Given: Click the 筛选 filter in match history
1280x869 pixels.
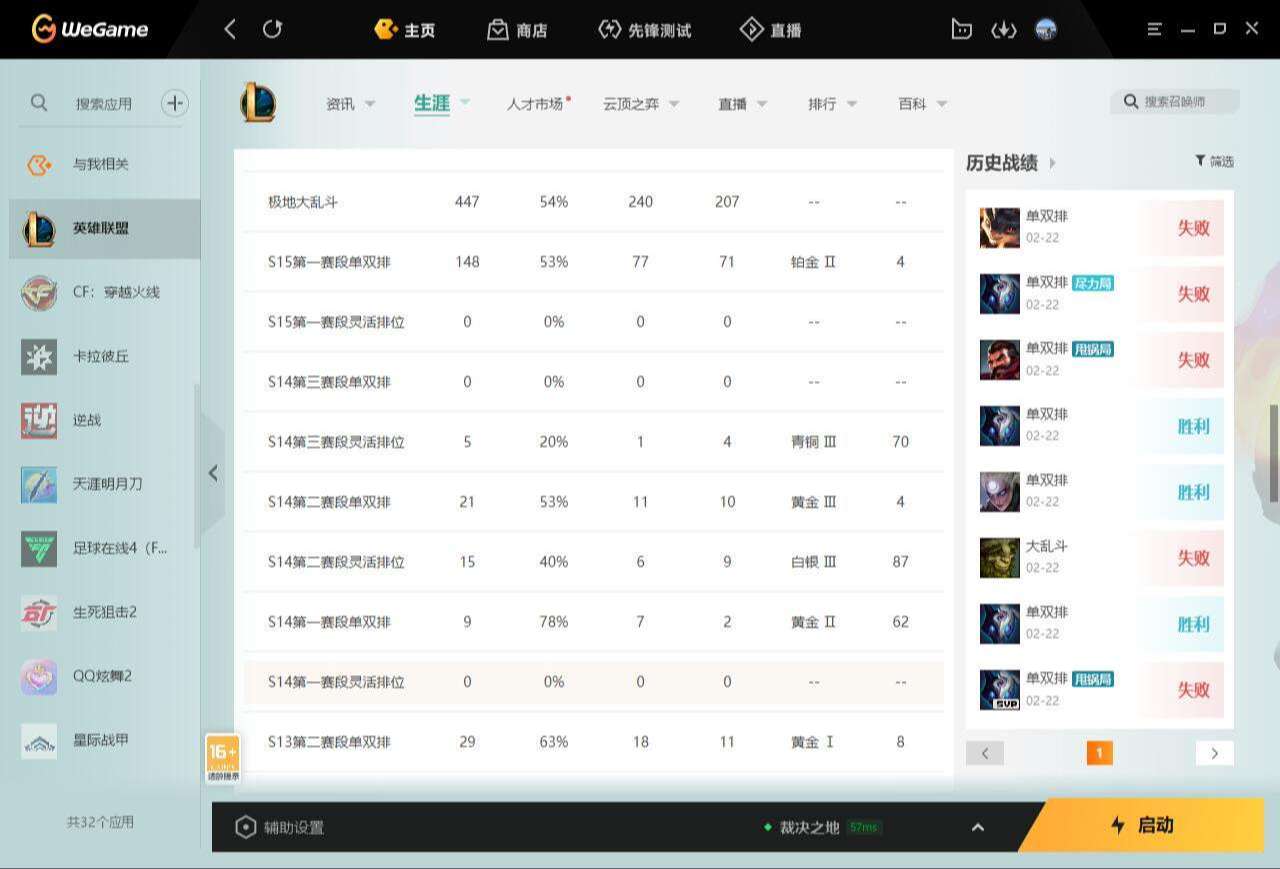Looking at the screenshot, I should pyautogui.click(x=1214, y=161).
